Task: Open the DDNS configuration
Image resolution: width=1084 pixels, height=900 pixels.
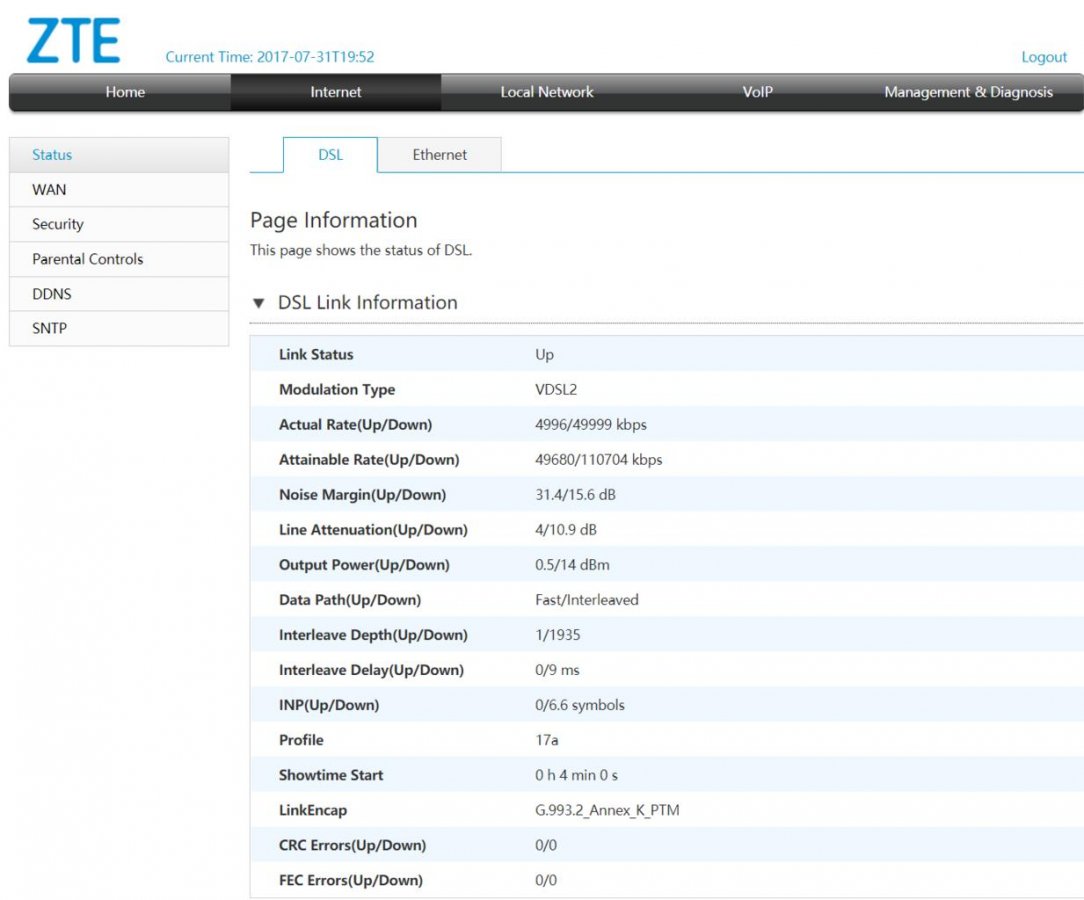Action: (50, 293)
